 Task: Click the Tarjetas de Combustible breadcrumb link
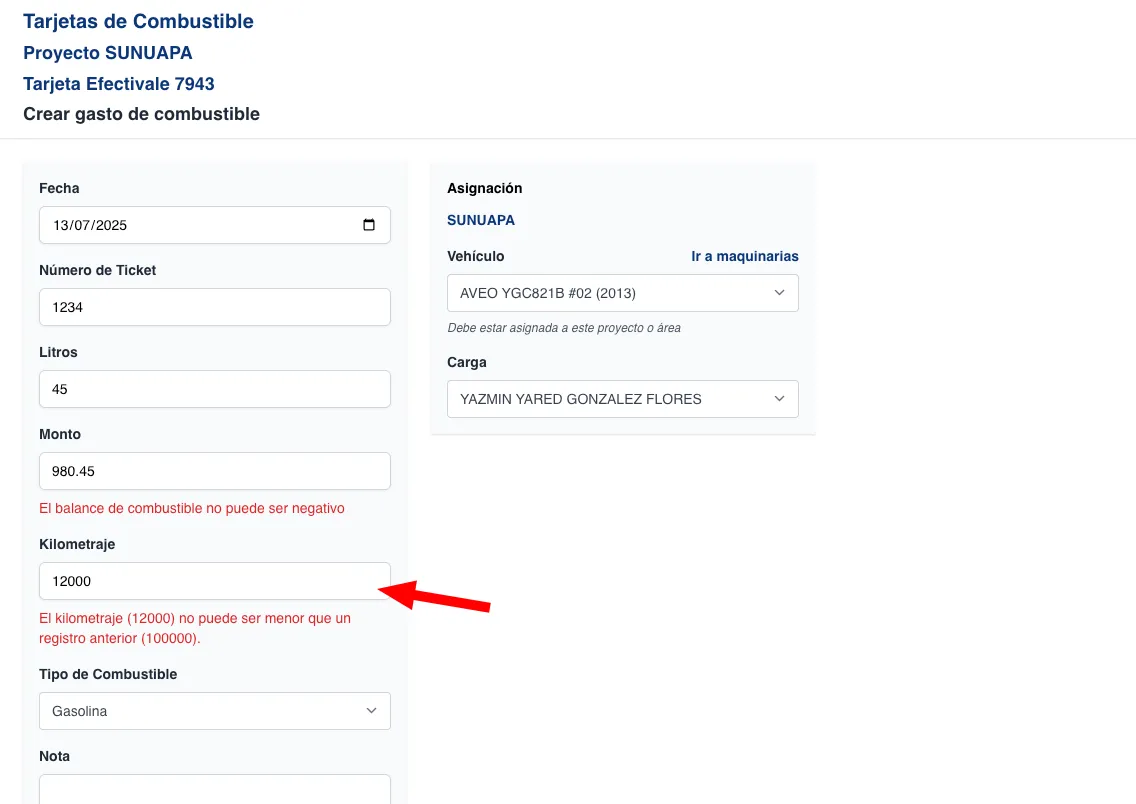138,21
